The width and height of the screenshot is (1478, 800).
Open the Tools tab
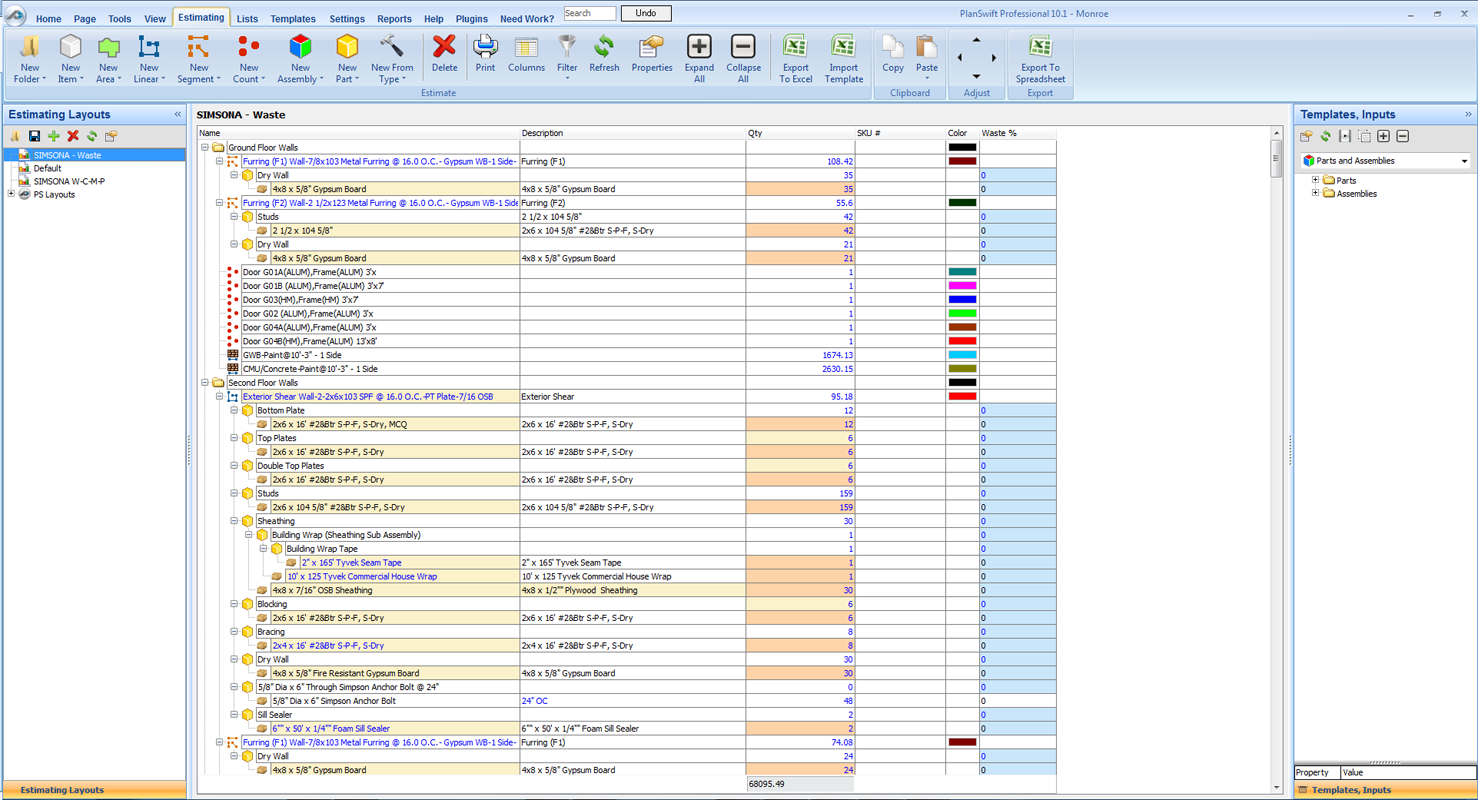tap(119, 19)
